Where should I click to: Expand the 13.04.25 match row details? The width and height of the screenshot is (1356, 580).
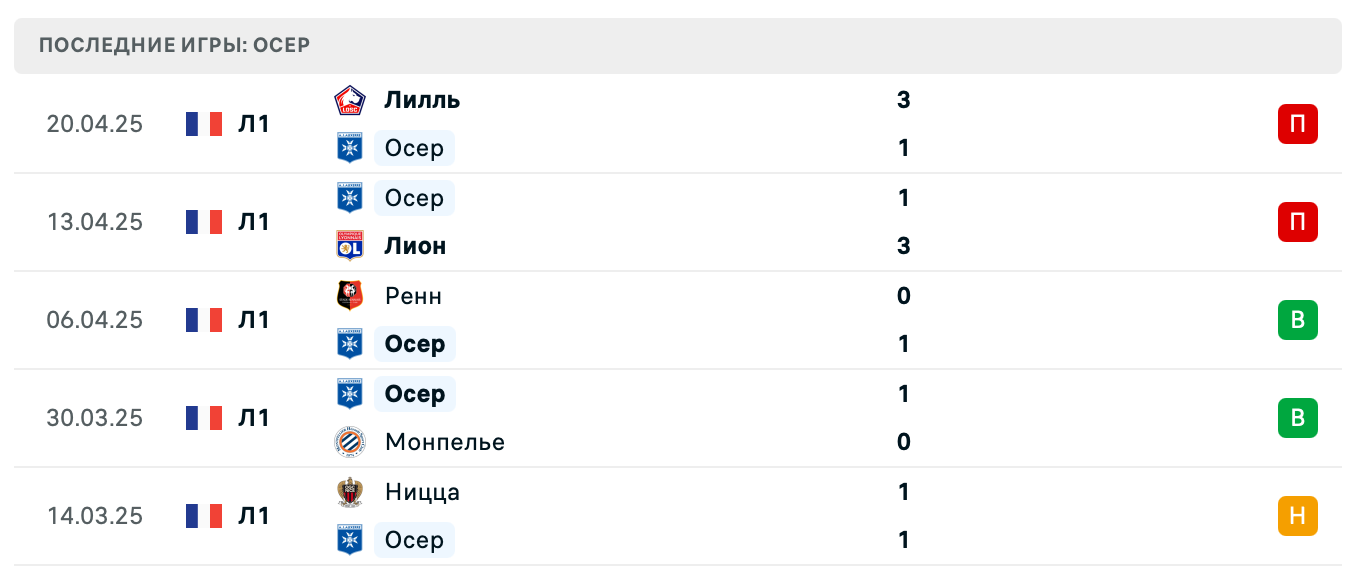[700, 222]
